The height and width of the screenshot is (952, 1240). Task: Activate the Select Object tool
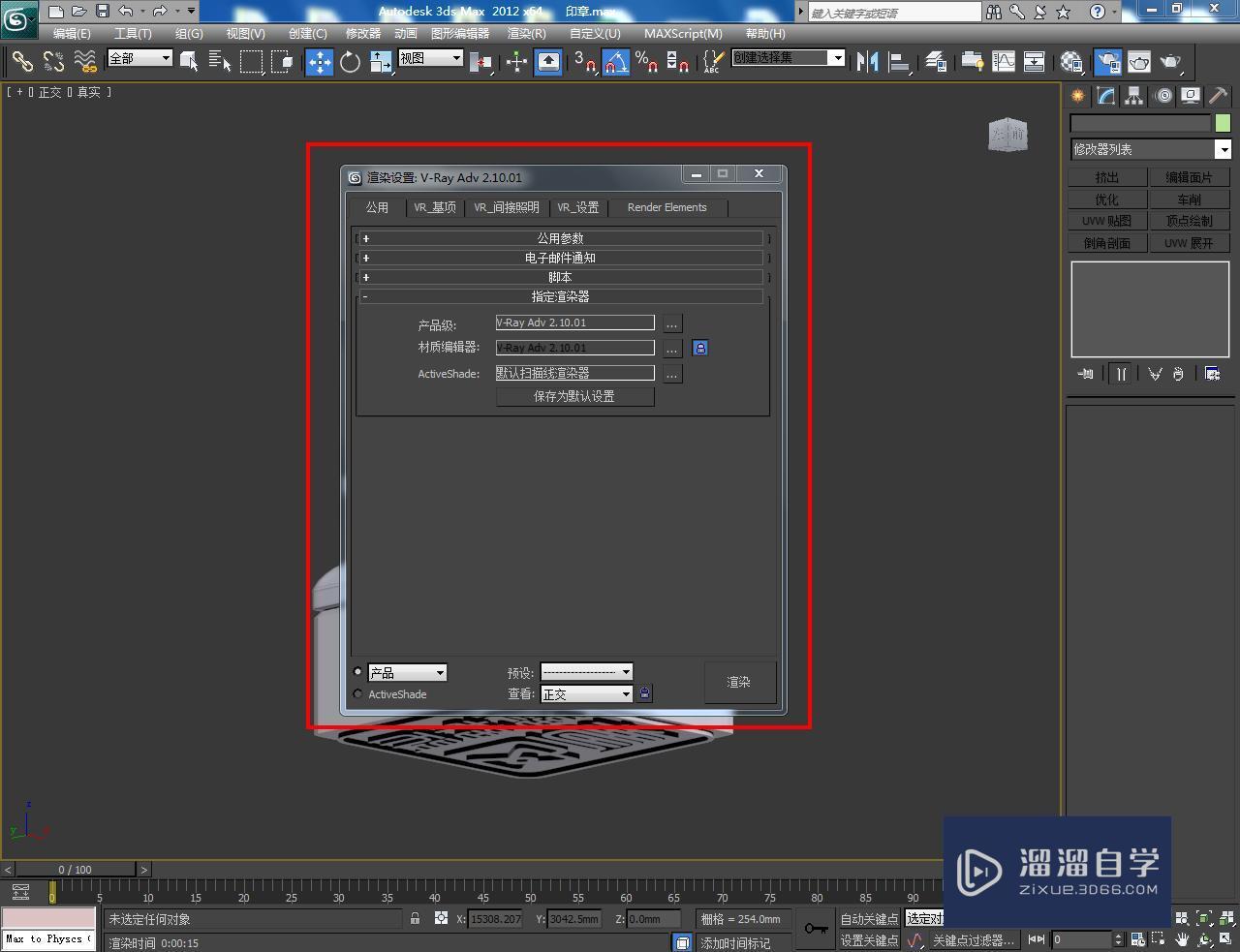click(x=190, y=62)
